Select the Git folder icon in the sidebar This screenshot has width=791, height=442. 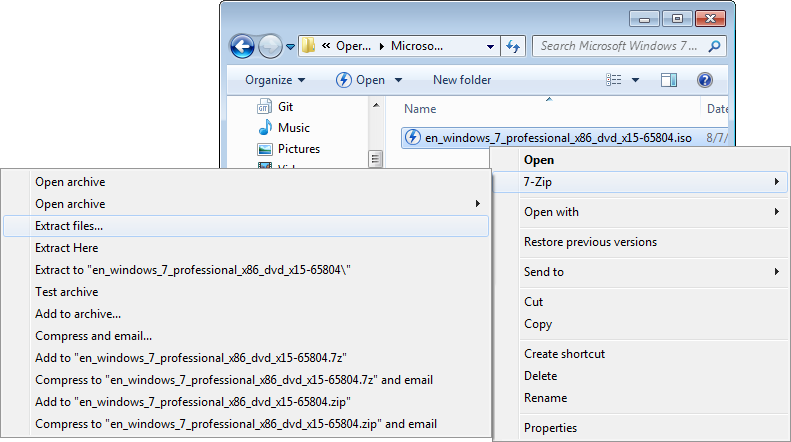[x=265, y=107]
